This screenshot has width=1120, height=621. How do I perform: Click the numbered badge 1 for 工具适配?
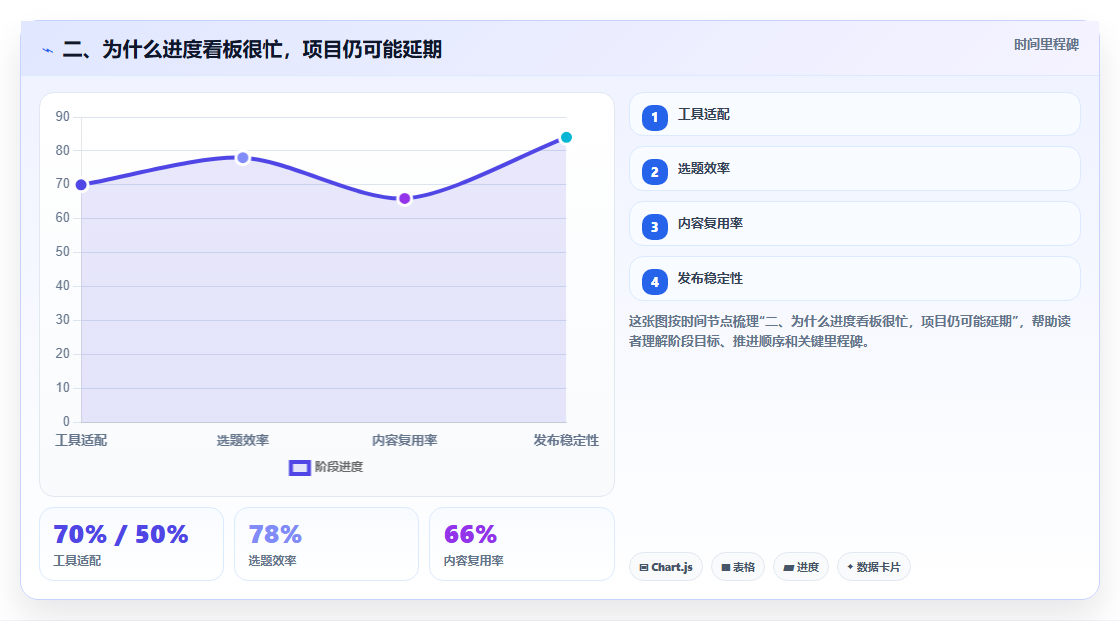click(x=654, y=118)
